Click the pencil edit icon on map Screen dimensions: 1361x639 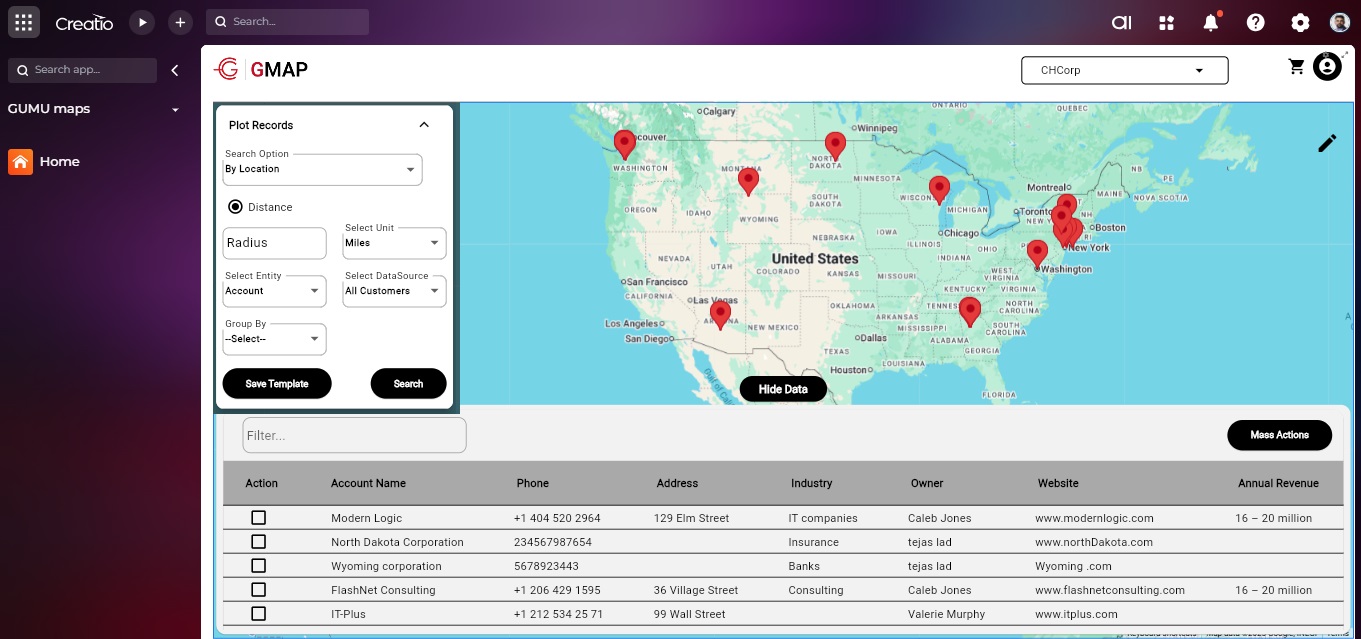pos(1326,143)
